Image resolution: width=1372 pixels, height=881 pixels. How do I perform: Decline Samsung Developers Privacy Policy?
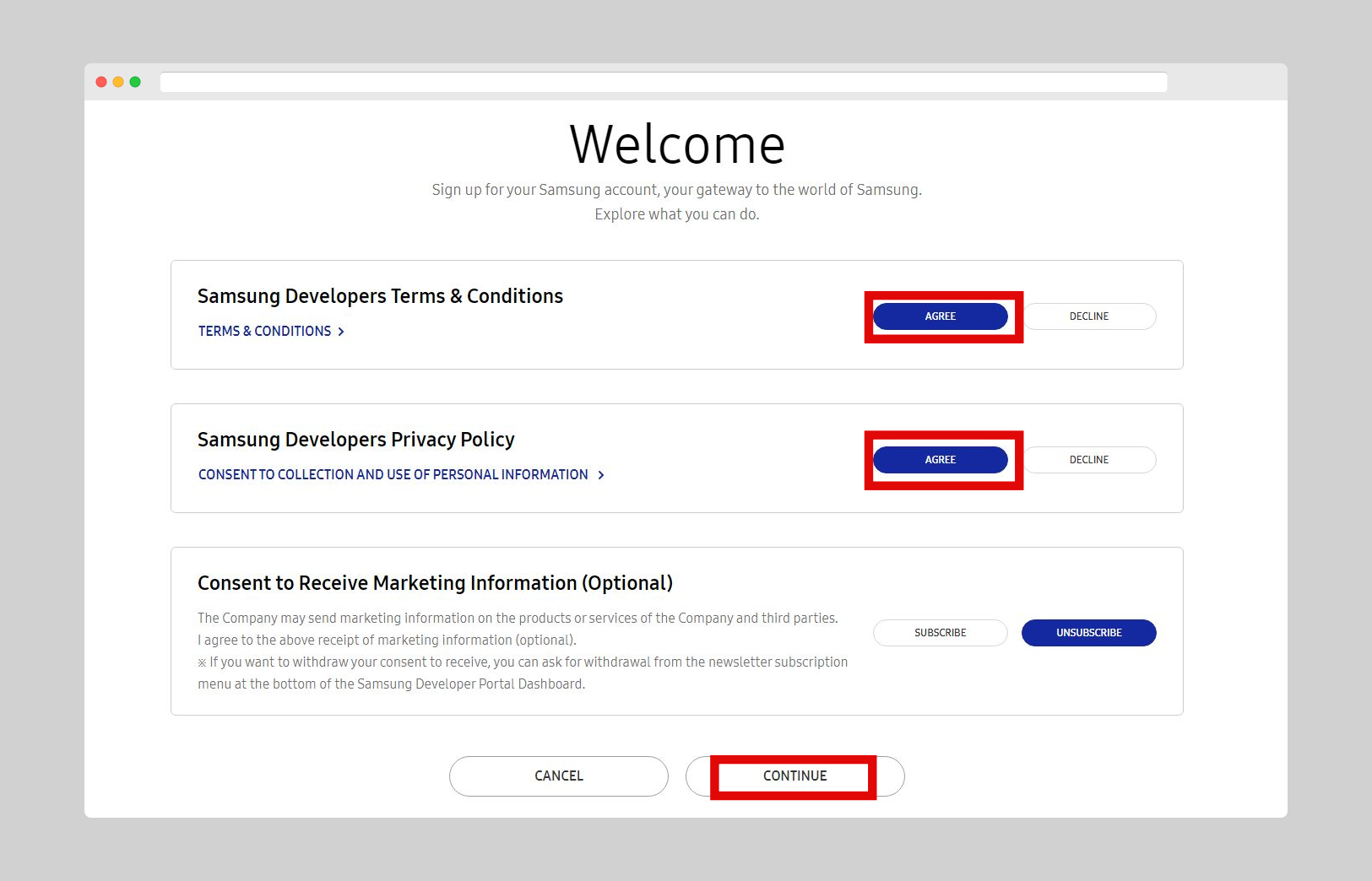click(1089, 460)
